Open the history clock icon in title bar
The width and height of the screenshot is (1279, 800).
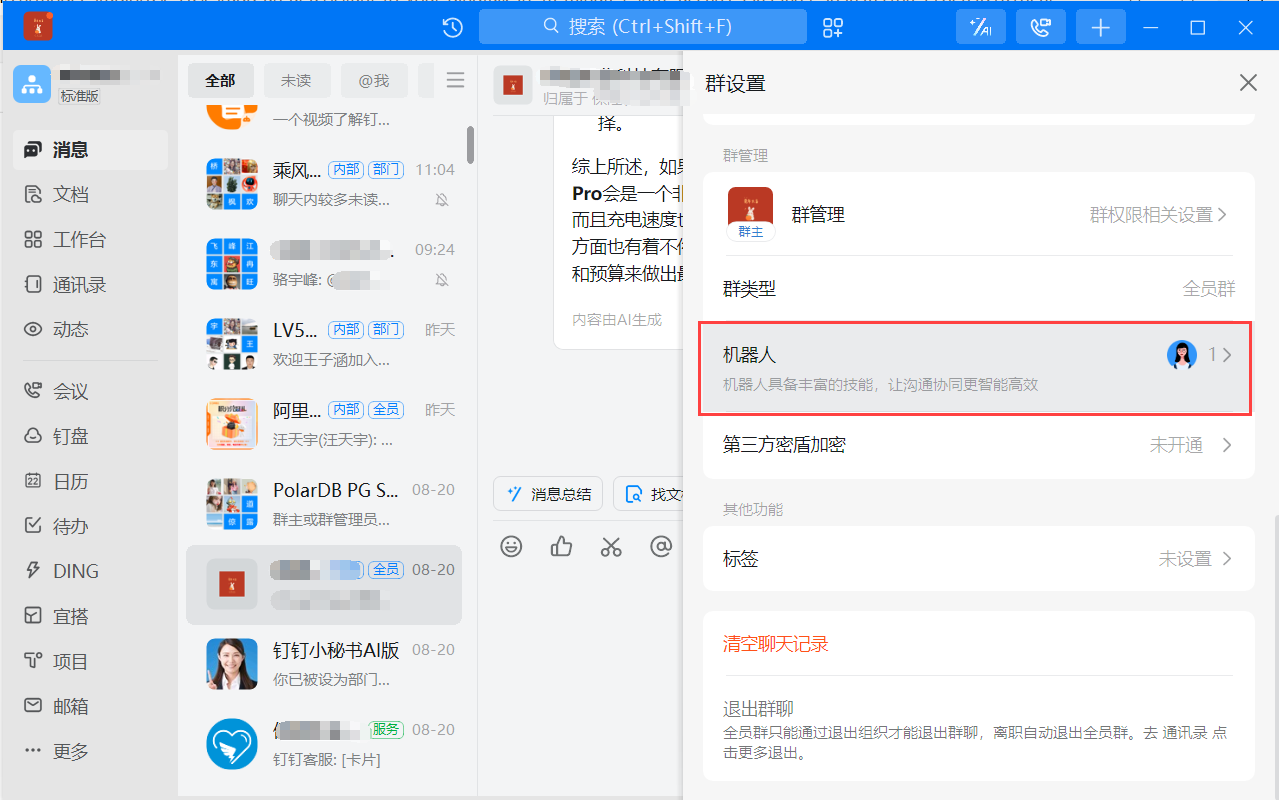coord(453,27)
